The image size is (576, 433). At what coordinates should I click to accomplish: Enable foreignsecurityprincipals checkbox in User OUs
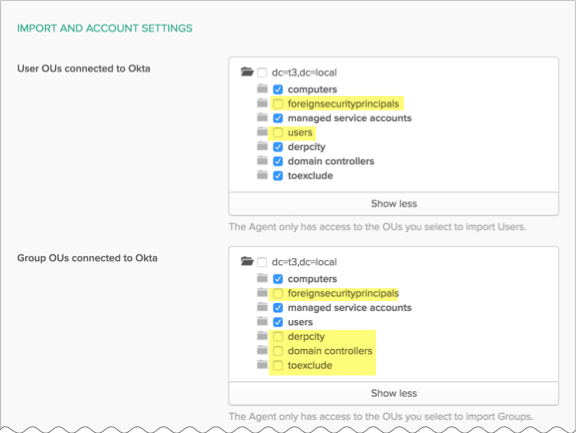[x=278, y=104]
